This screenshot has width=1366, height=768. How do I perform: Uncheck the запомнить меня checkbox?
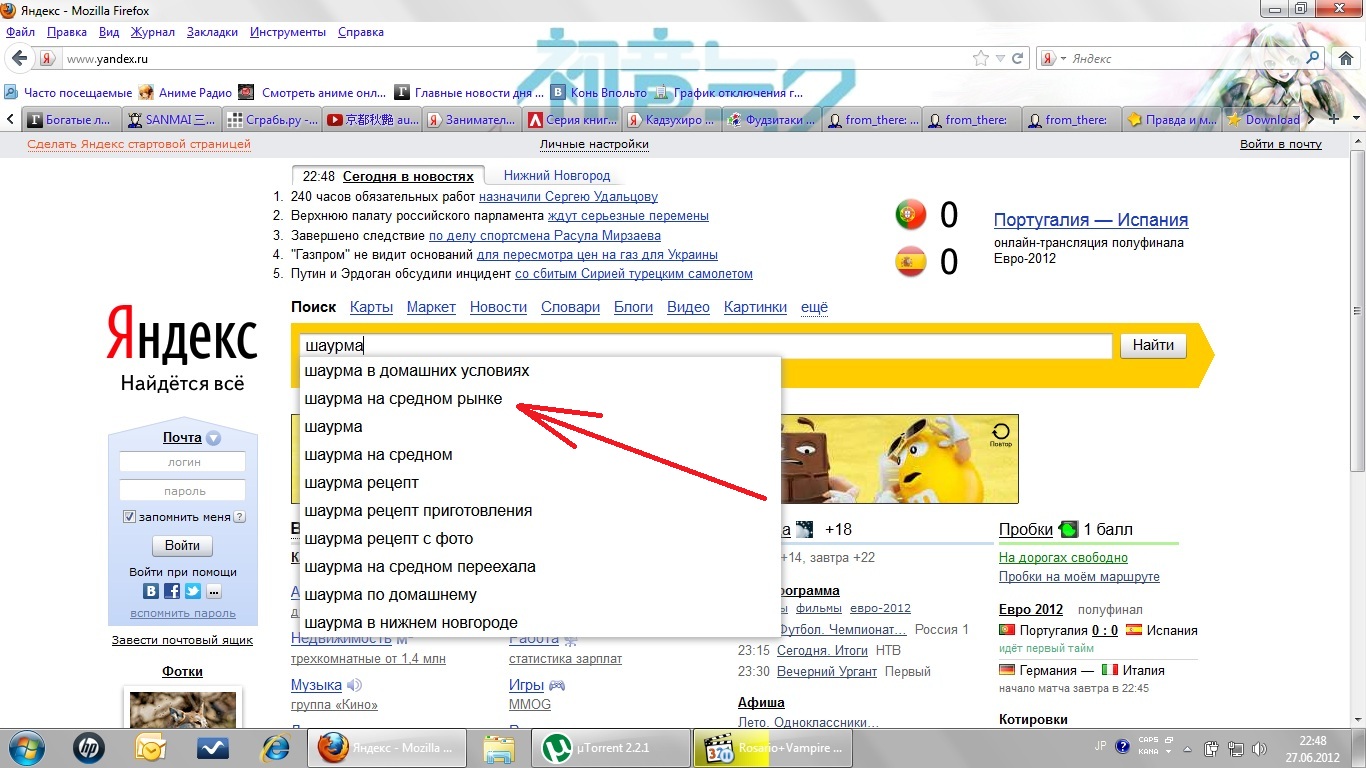129,517
